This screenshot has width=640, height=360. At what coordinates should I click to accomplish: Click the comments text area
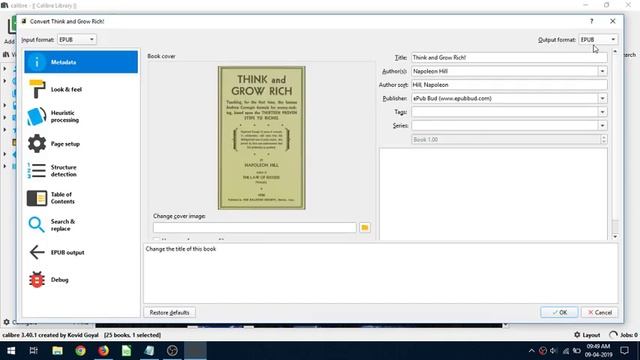[493, 194]
